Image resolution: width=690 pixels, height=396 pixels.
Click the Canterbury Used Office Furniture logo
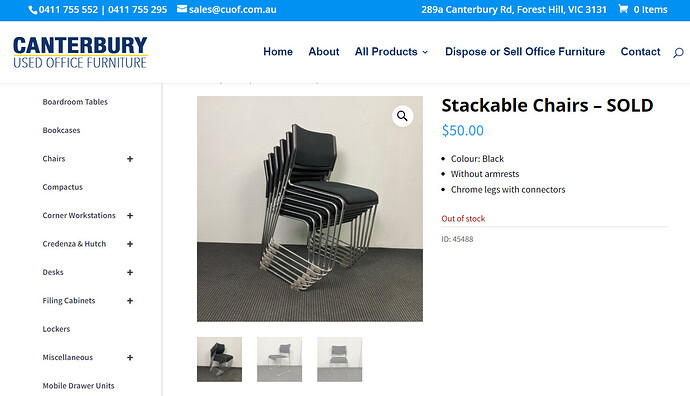tap(80, 52)
